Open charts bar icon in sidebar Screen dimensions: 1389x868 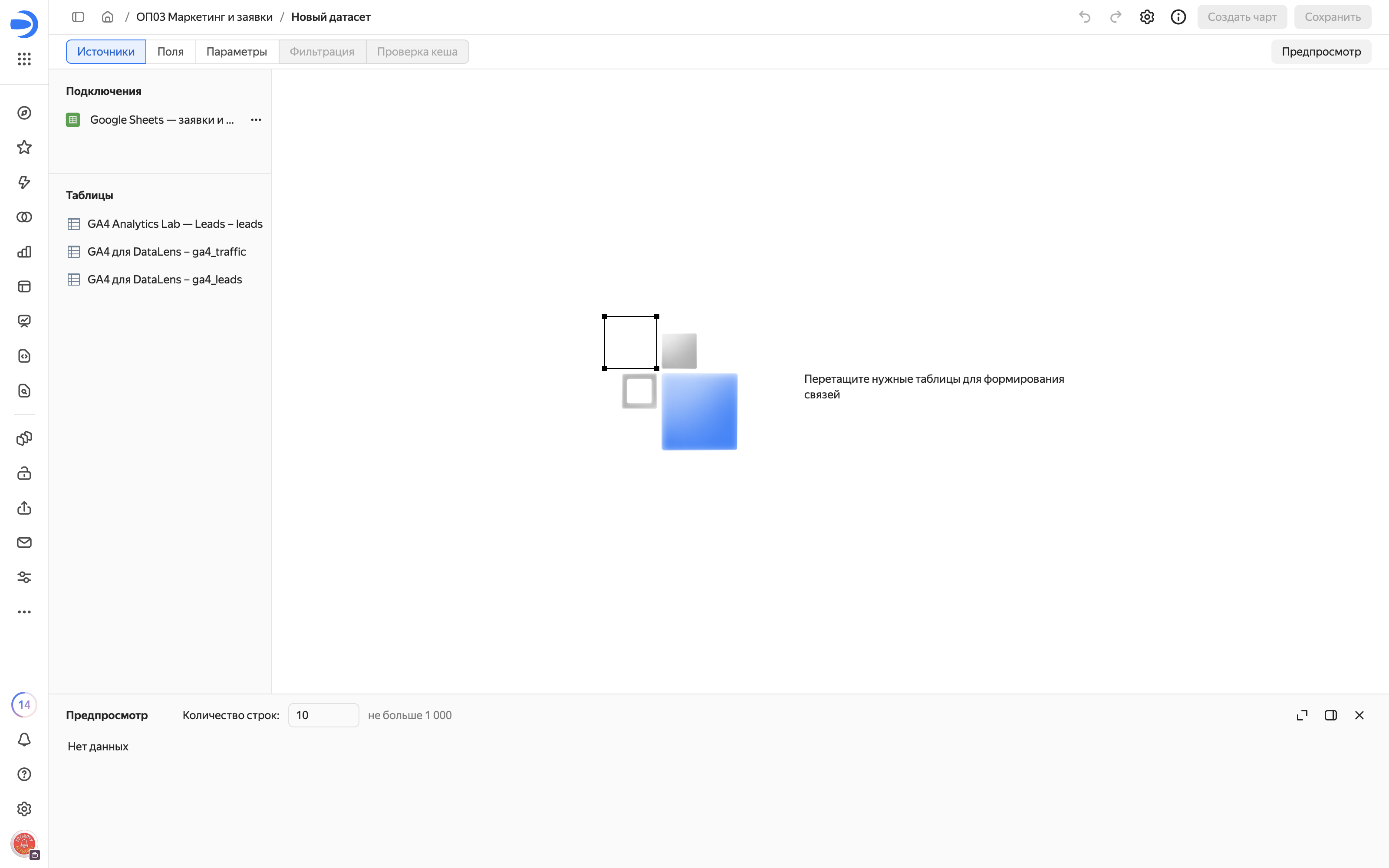pyautogui.click(x=24, y=252)
